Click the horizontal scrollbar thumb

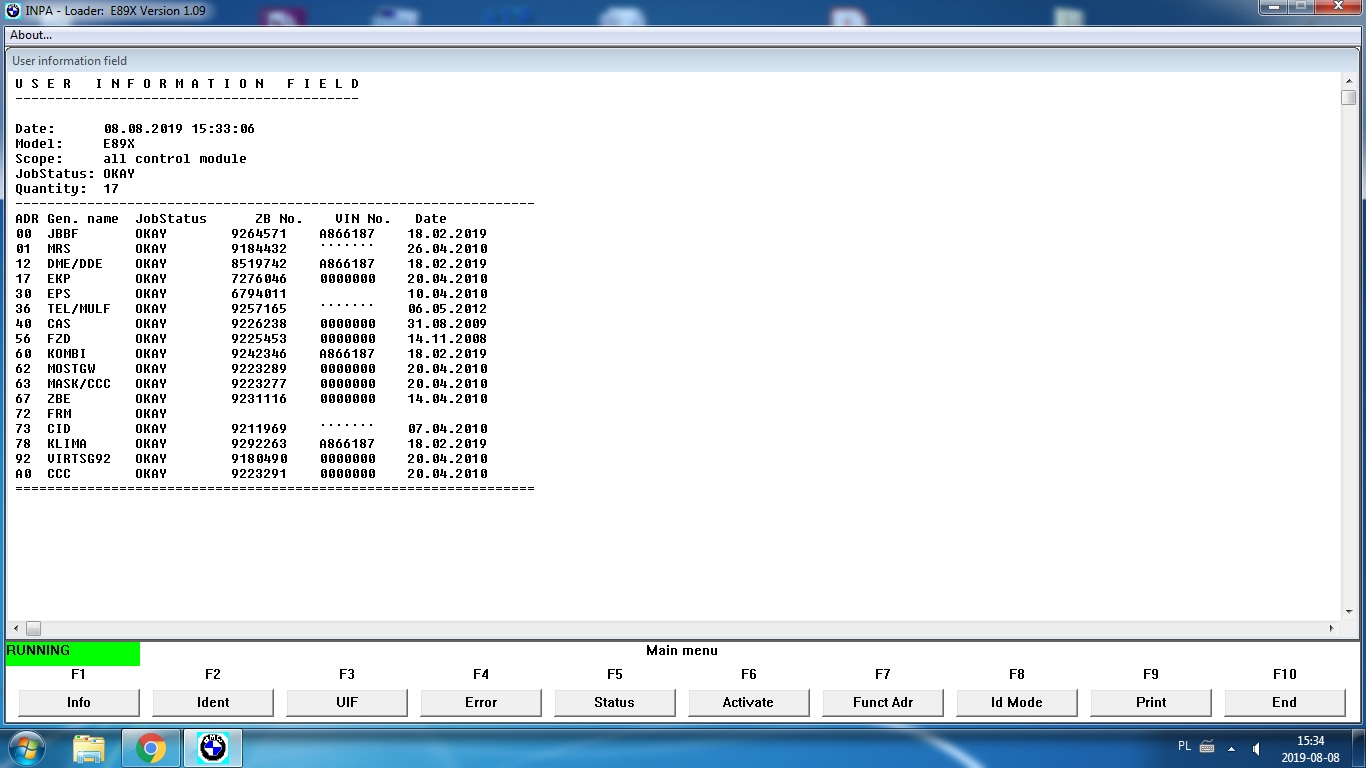coord(33,628)
